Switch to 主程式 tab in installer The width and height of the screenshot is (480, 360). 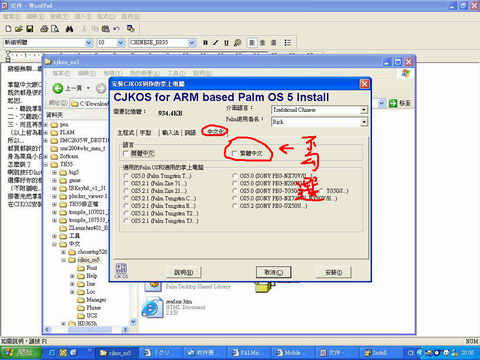(x=126, y=133)
